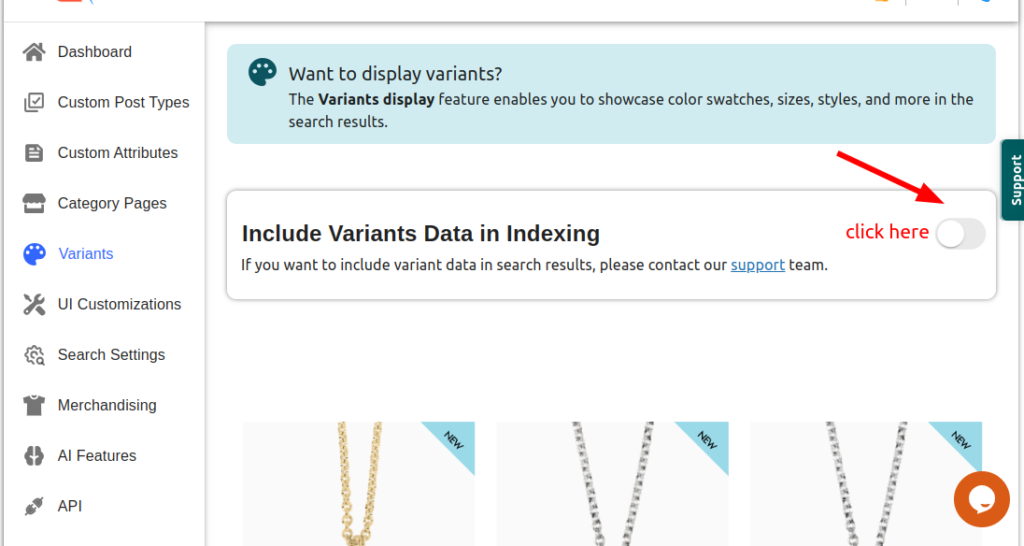This screenshot has height=546, width=1024.
Task: Click the Search Settings magnifier-gear icon
Action: click(x=34, y=355)
